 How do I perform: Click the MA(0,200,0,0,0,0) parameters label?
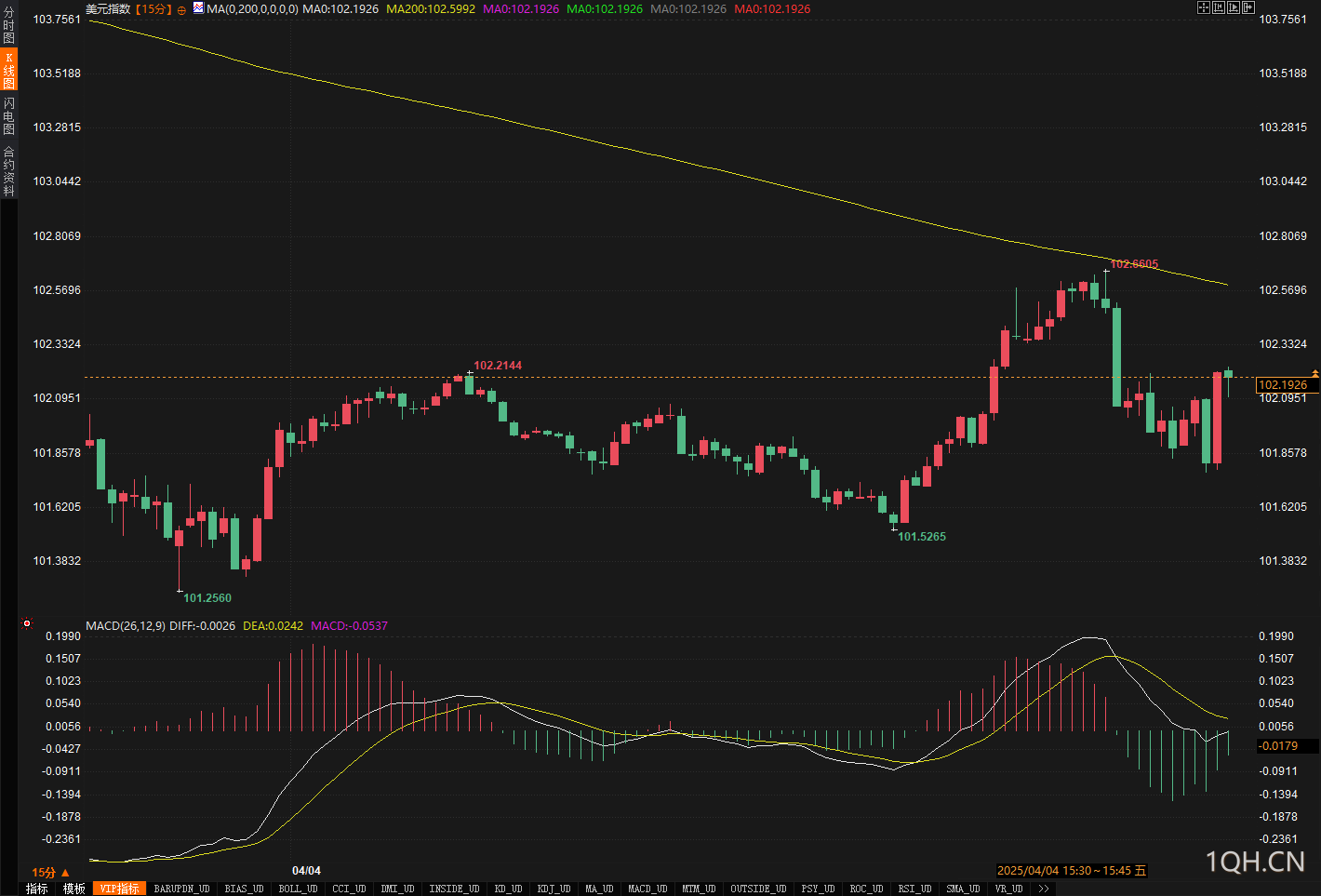point(252,9)
